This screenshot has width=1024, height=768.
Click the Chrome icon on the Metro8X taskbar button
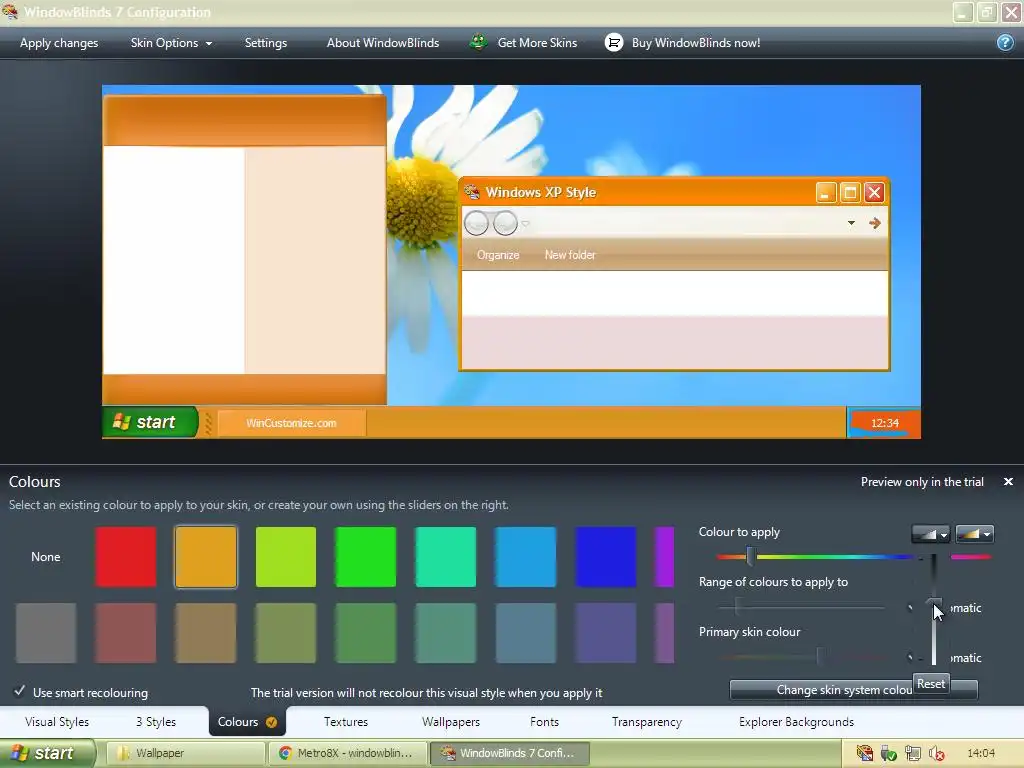point(285,753)
